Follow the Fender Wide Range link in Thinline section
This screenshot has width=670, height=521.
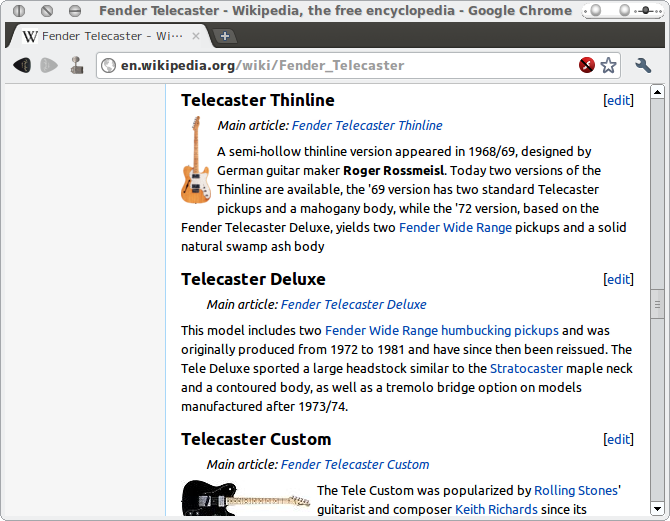tap(455, 227)
